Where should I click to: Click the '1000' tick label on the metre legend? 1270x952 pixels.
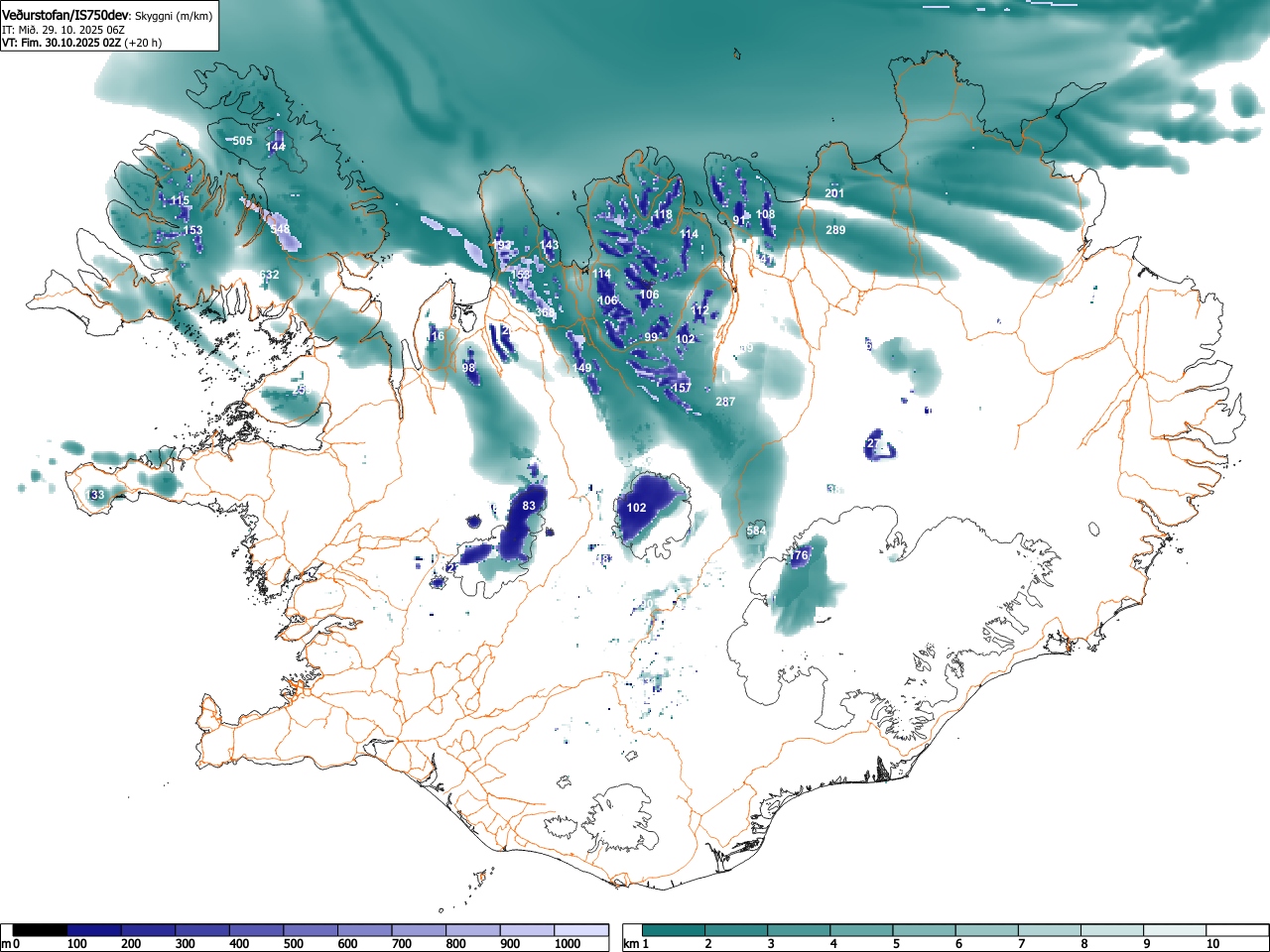pyautogui.click(x=568, y=944)
